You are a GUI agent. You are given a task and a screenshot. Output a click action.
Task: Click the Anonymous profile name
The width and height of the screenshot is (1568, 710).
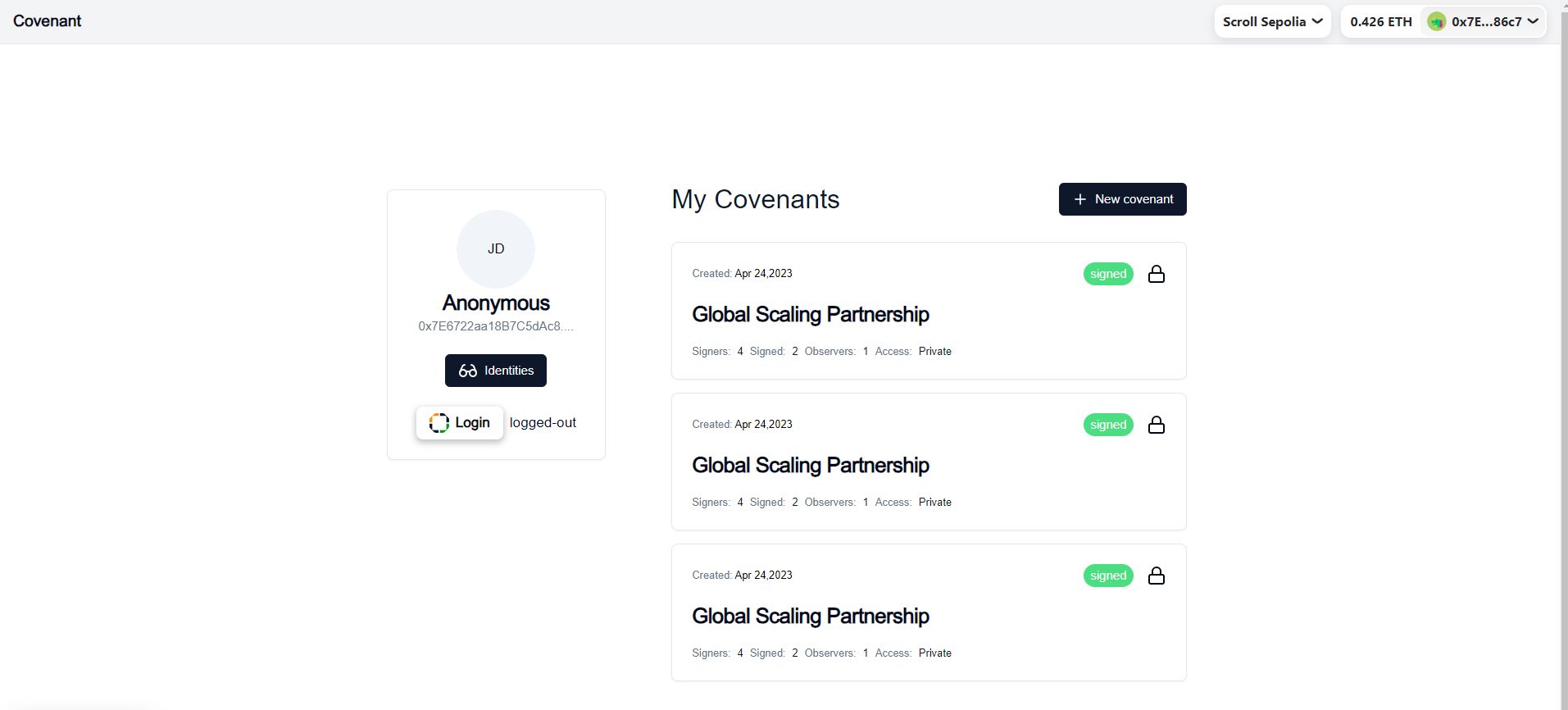click(496, 303)
